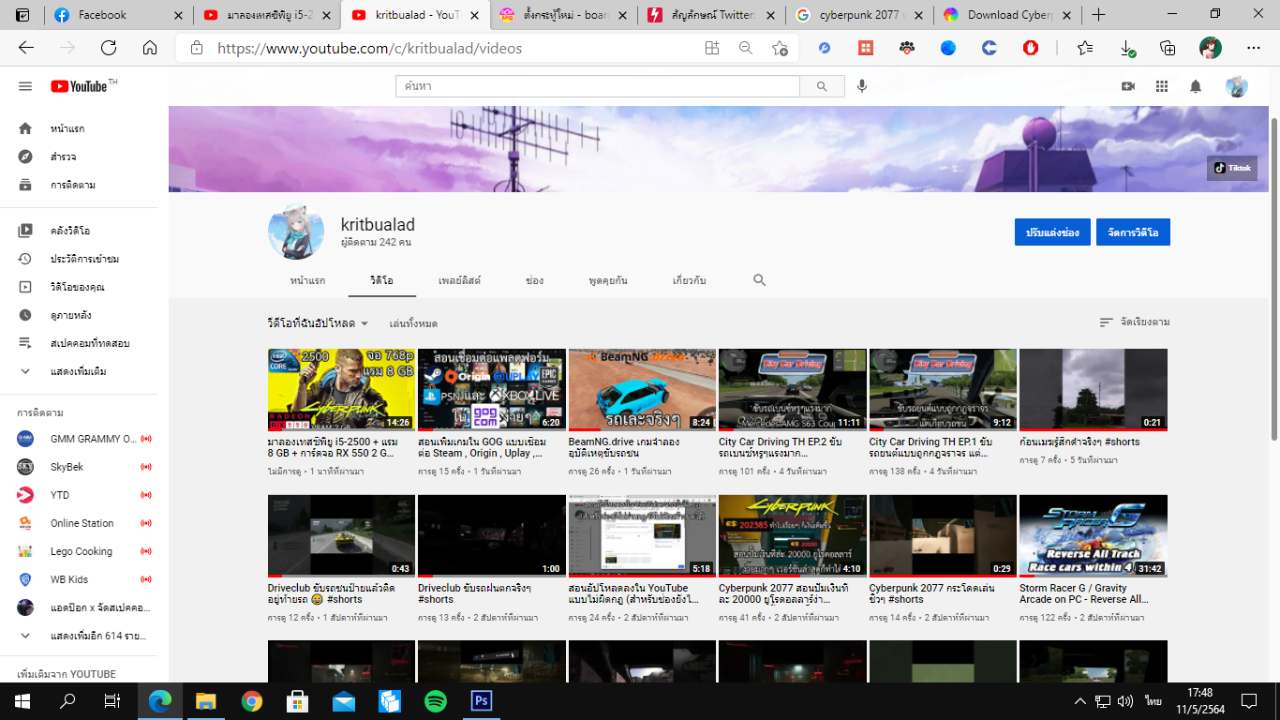This screenshot has width=1280, height=720.
Task: Open the Windows Start menu
Action: (22, 701)
